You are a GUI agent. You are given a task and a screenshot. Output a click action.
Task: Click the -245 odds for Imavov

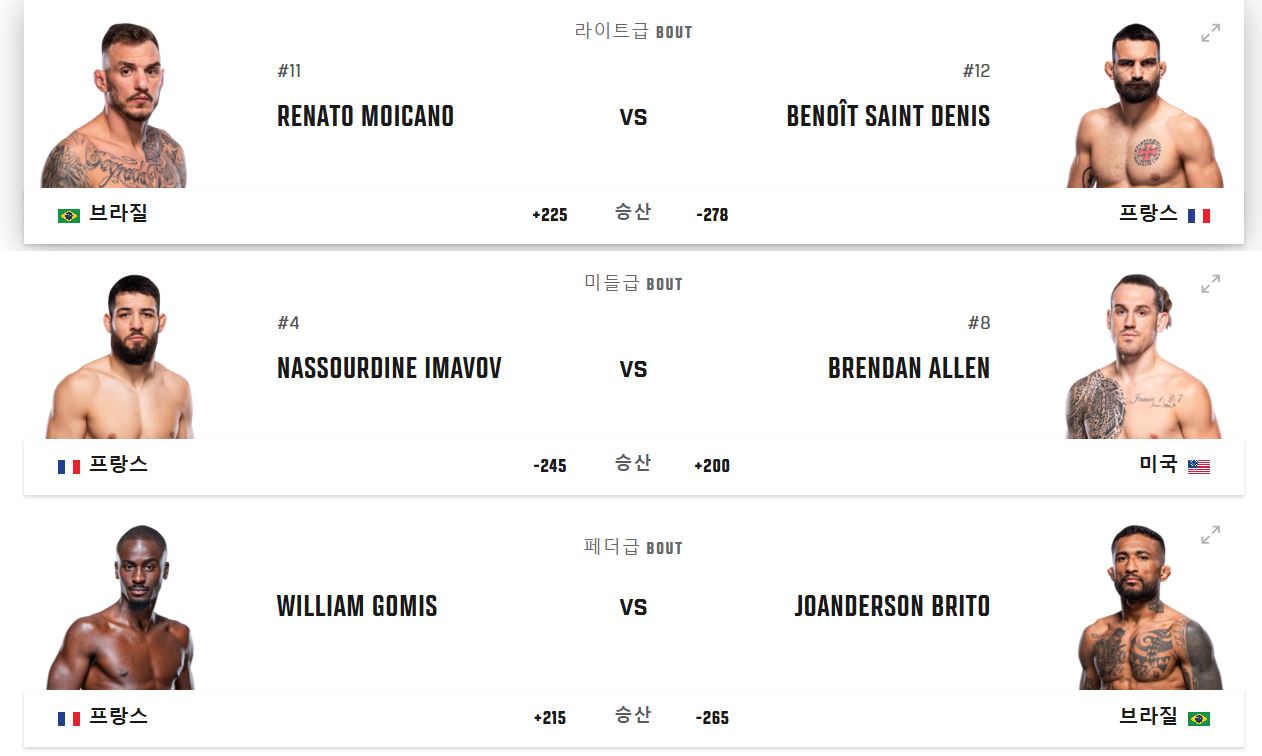pyautogui.click(x=549, y=466)
